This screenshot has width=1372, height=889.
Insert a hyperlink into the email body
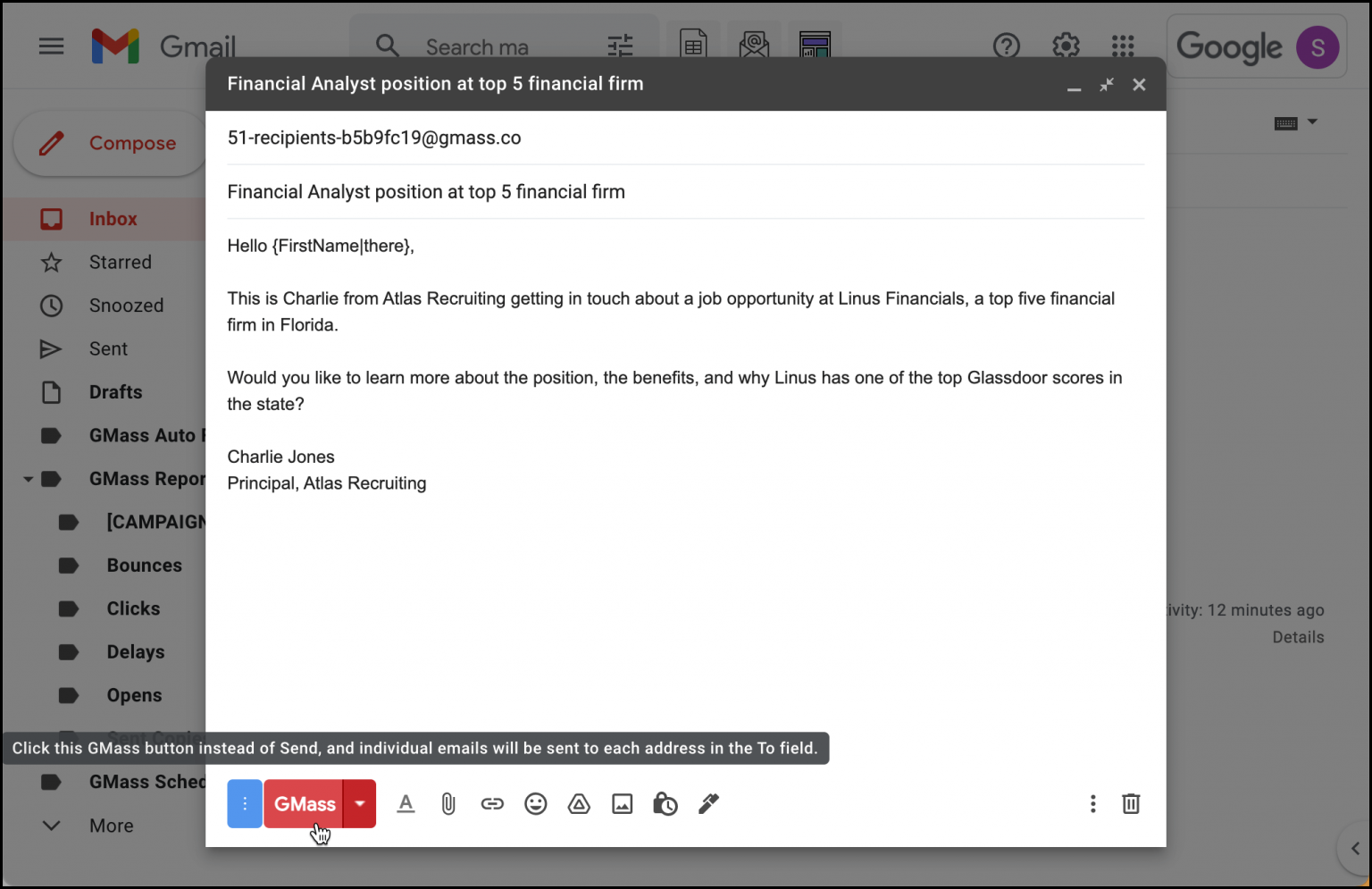[x=492, y=803]
